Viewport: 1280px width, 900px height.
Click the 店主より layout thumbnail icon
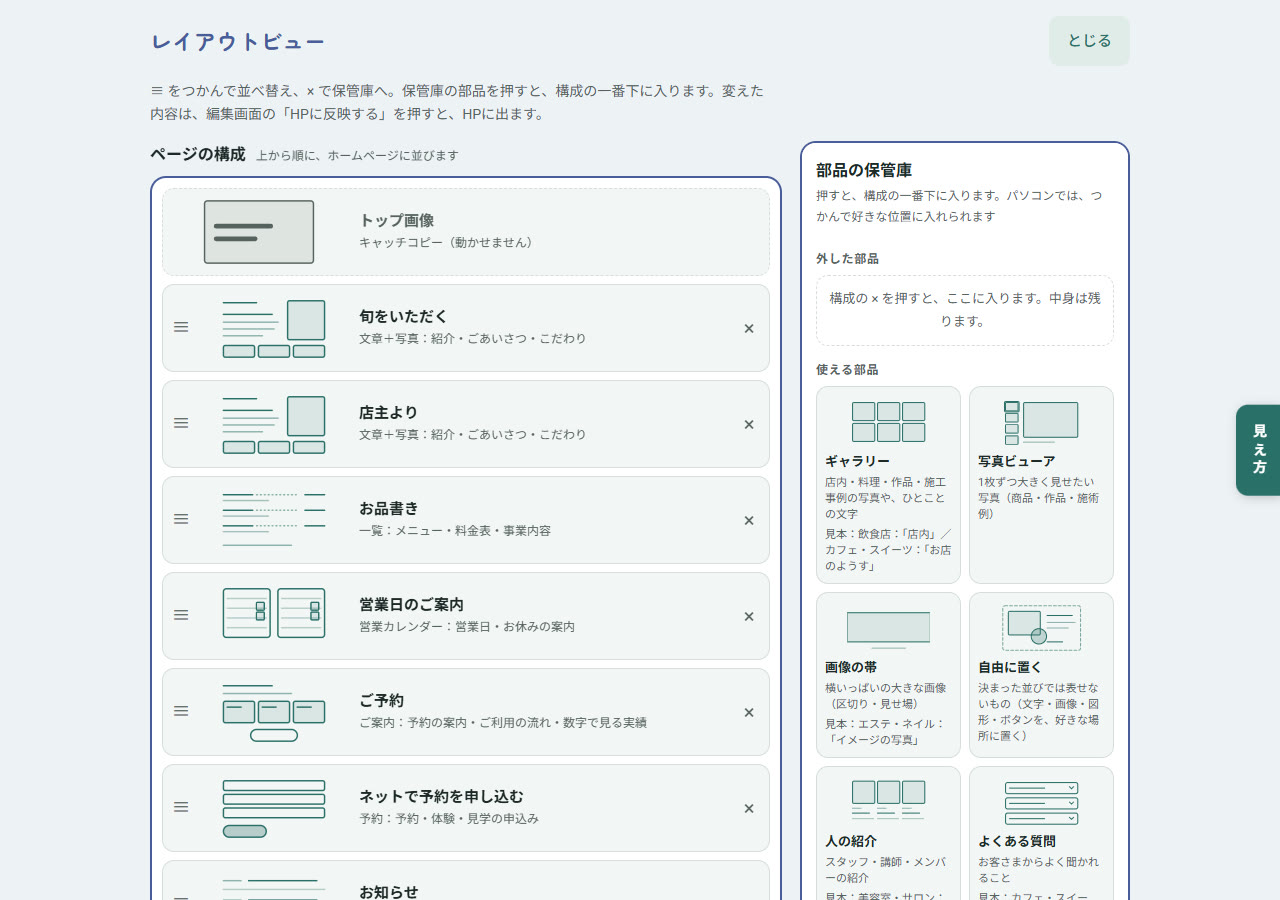(x=274, y=424)
